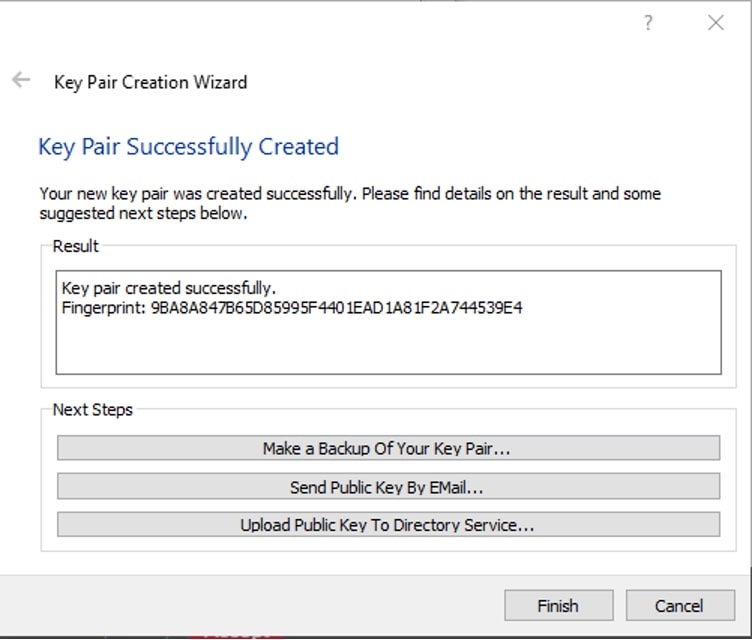Viewport: 752px width, 640px height.
Task: Open the help question mark icon
Action: (x=648, y=23)
